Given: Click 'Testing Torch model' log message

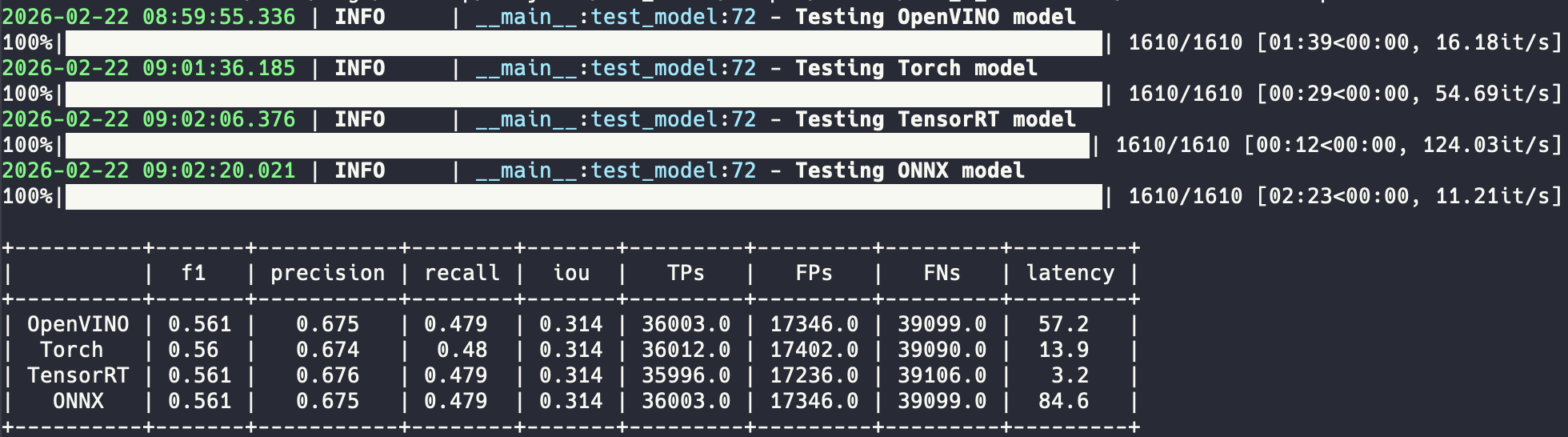Looking at the screenshot, I should (916, 68).
